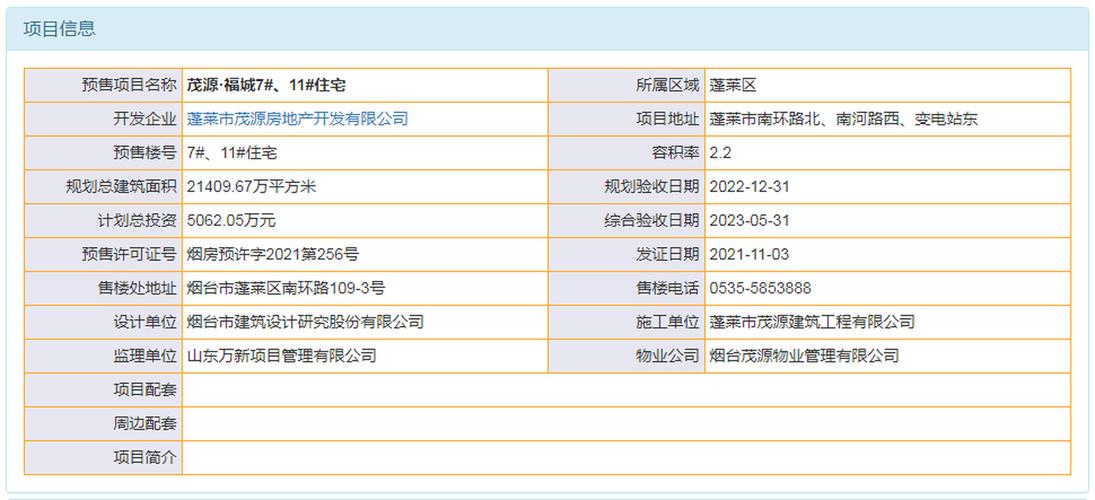Select 山东万新项目管理有限公司 text
The image size is (1095, 500).
coord(281,355)
